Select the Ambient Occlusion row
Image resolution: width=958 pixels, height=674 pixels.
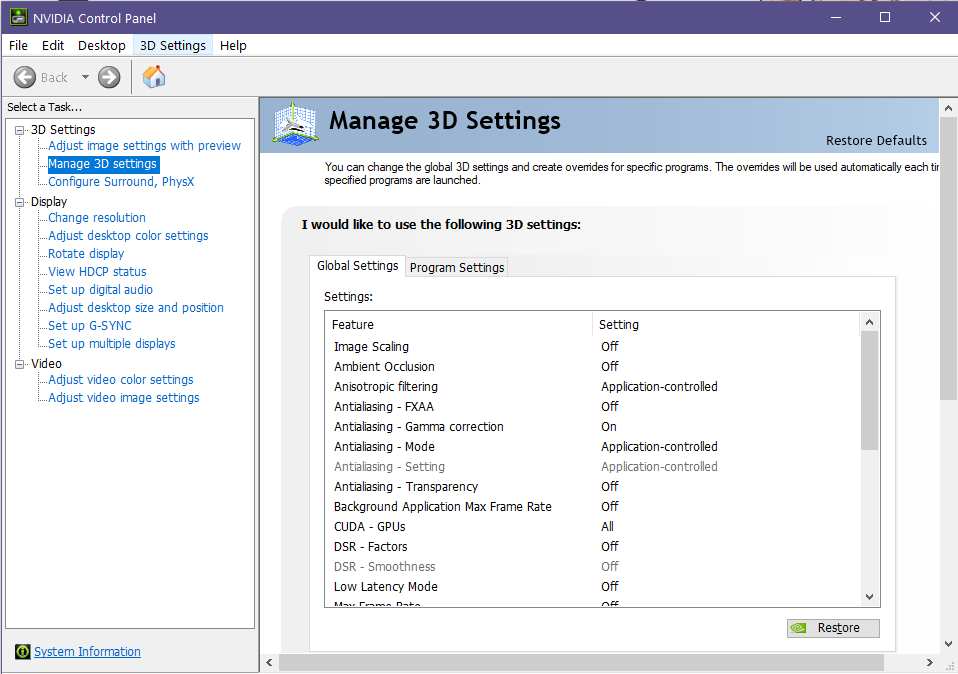pos(593,367)
